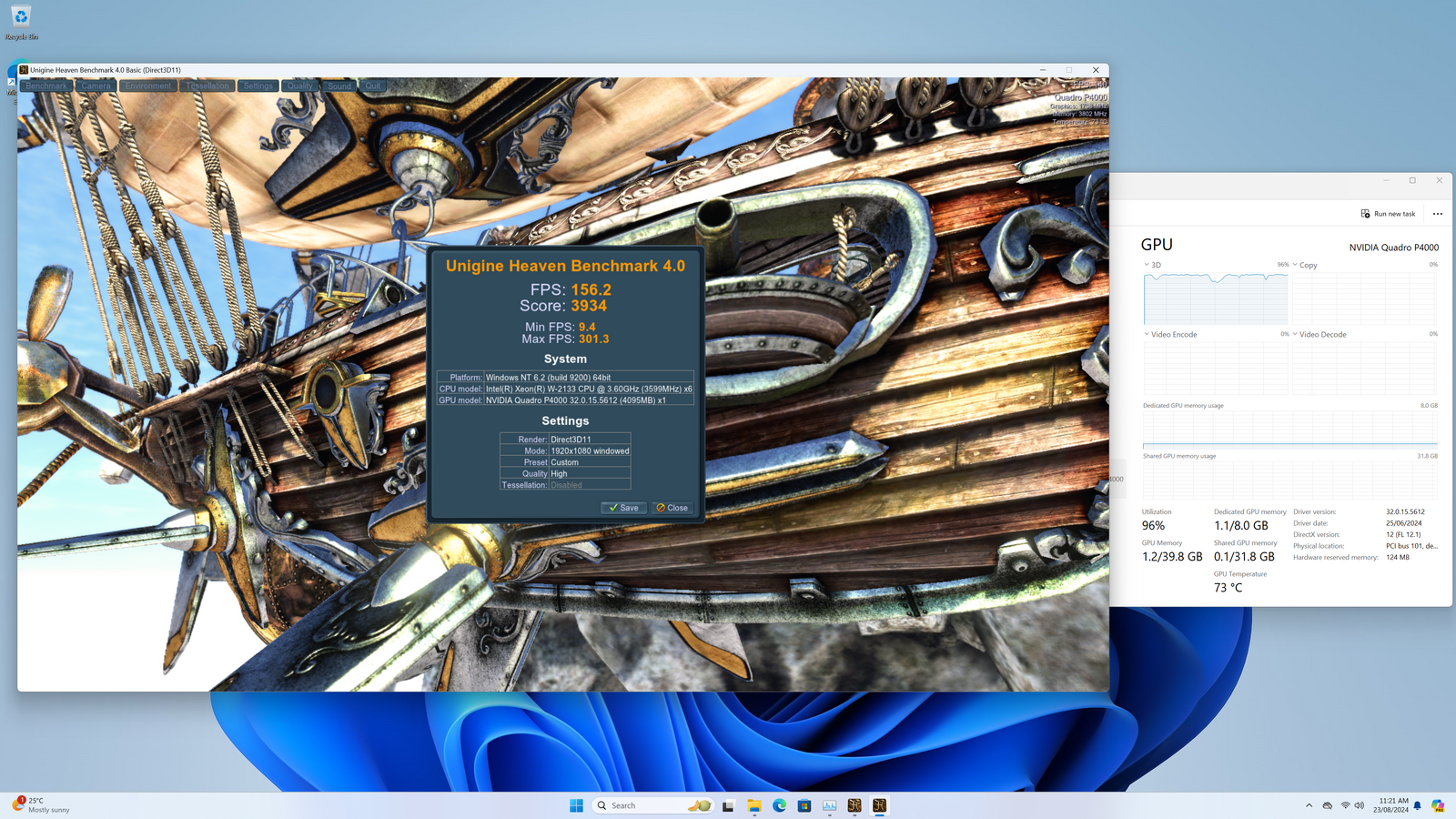The image size is (1456, 819).
Task: Click the FPS value 156.2
Action: (x=591, y=289)
